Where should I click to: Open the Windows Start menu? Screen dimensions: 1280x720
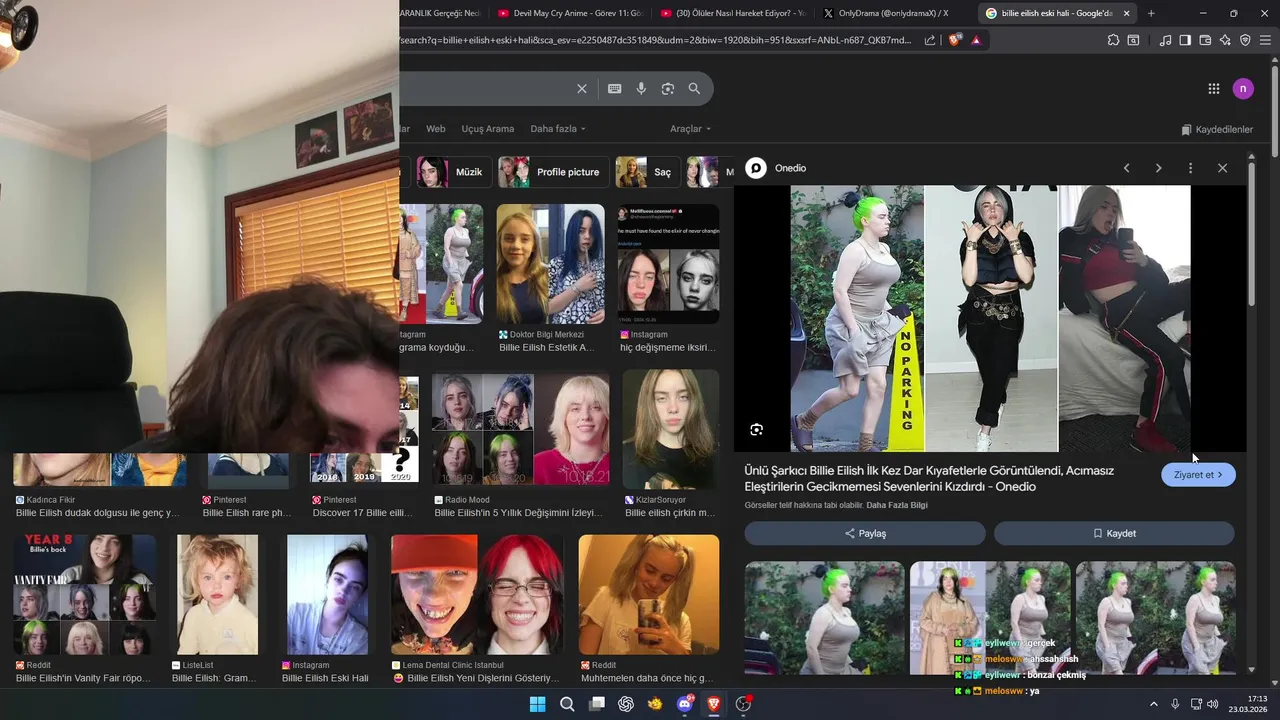(x=537, y=704)
